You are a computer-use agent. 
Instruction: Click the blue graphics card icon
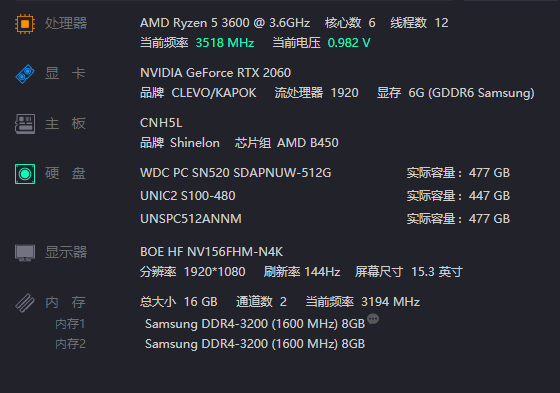click(25, 74)
